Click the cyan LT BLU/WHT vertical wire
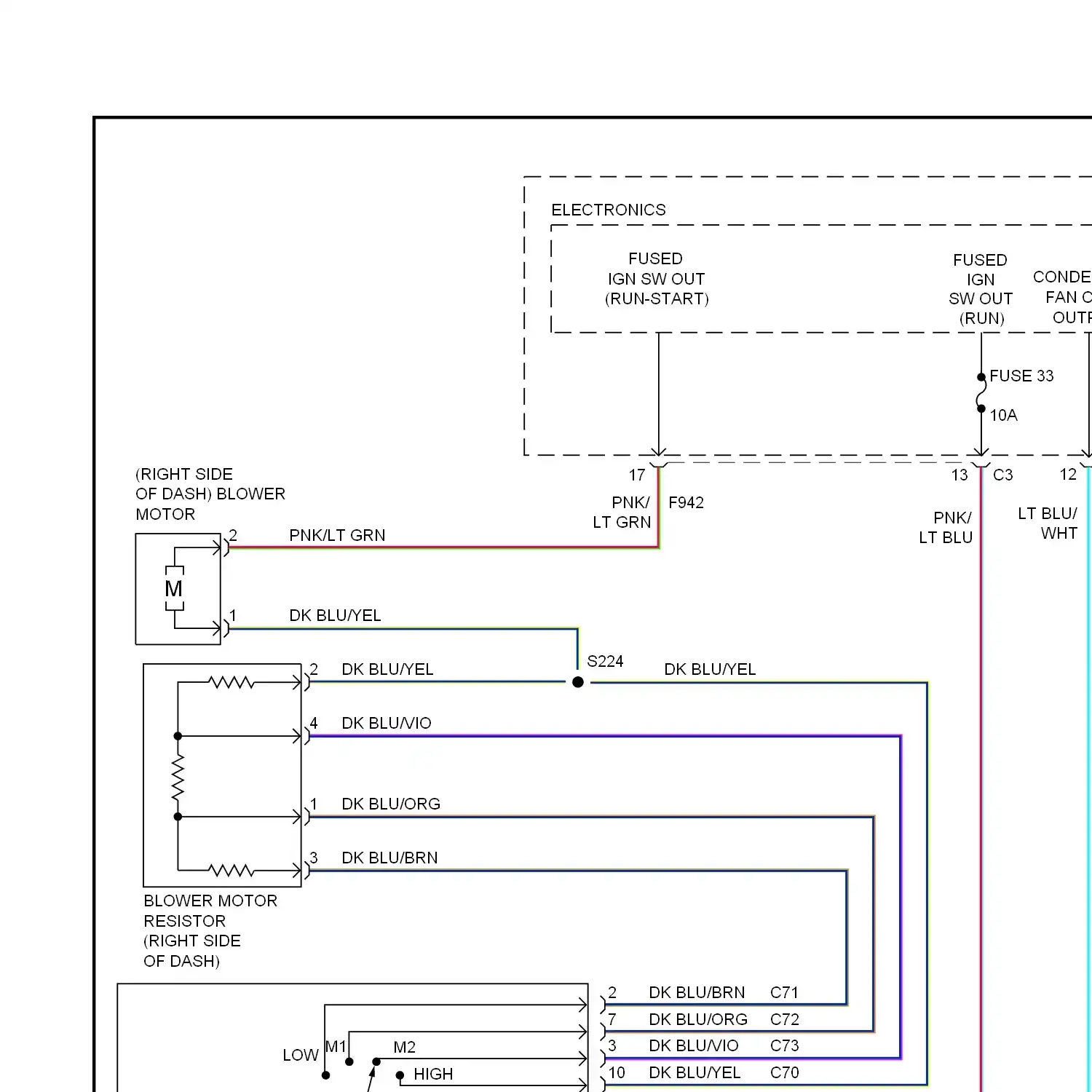This screenshot has width=1092, height=1092. pyautogui.click(x=1089, y=779)
